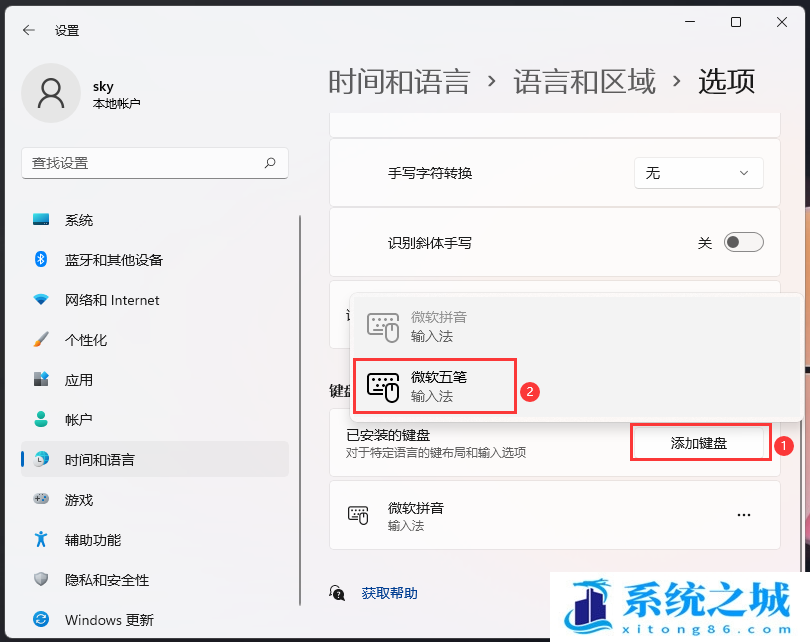810x642 pixels.
Task: Navigate to 个性化 settings
Action: point(154,340)
